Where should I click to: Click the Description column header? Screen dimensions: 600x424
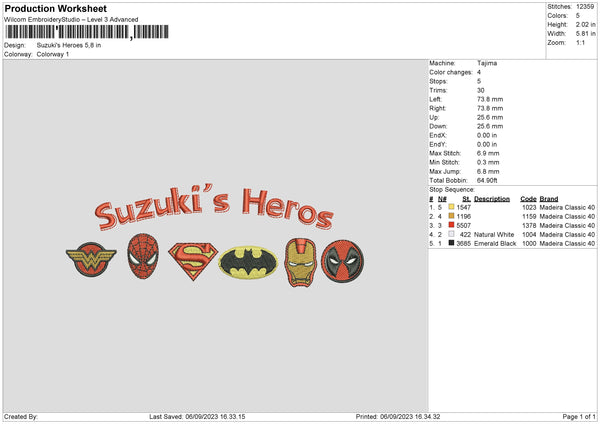pyautogui.click(x=492, y=198)
